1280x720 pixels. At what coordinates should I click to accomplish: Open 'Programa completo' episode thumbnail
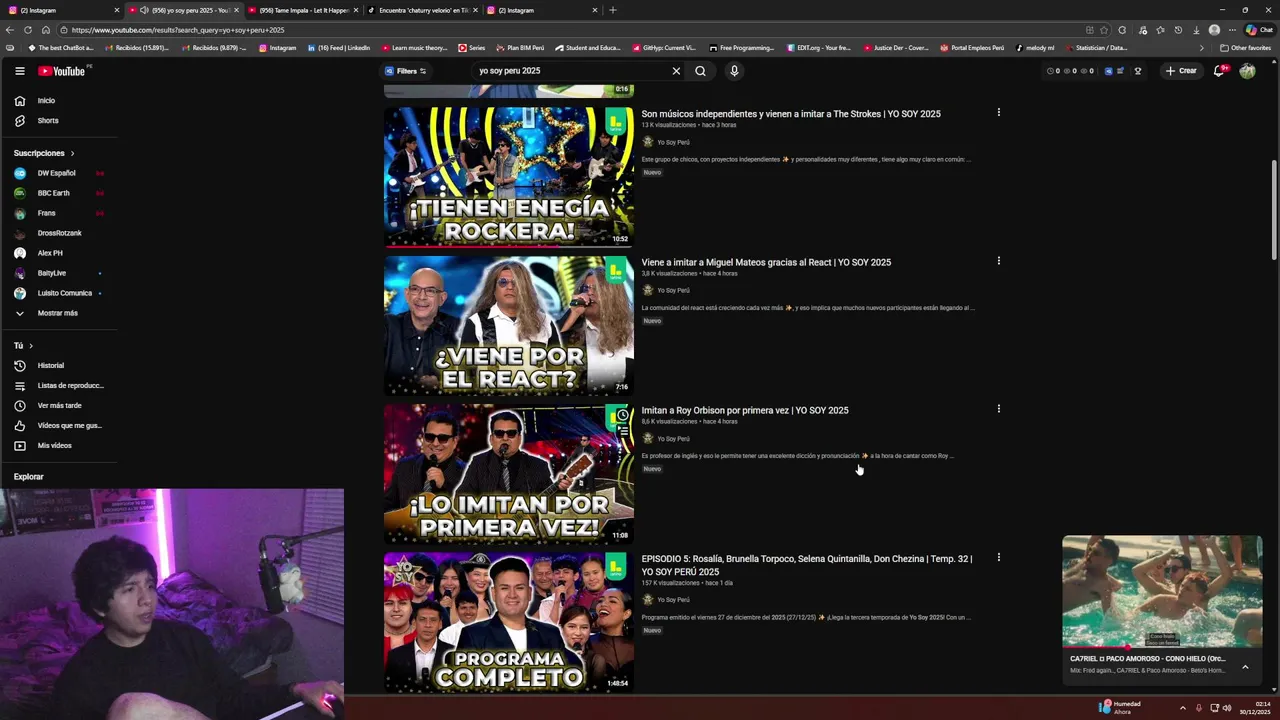tap(509, 622)
